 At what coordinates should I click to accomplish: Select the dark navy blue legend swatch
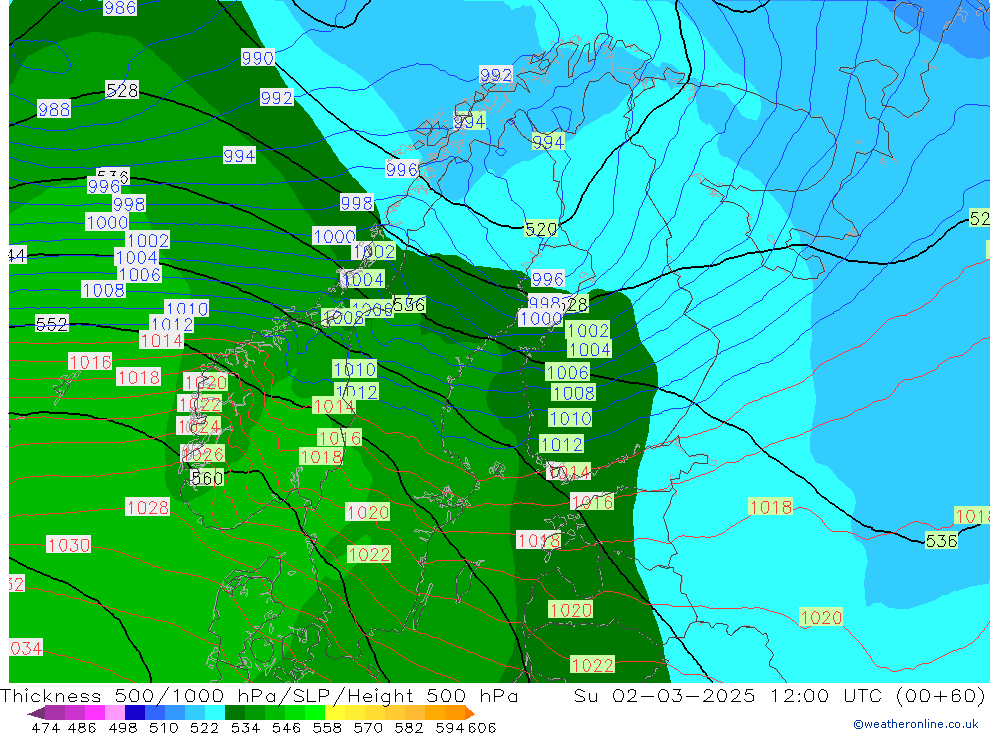(x=135, y=713)
